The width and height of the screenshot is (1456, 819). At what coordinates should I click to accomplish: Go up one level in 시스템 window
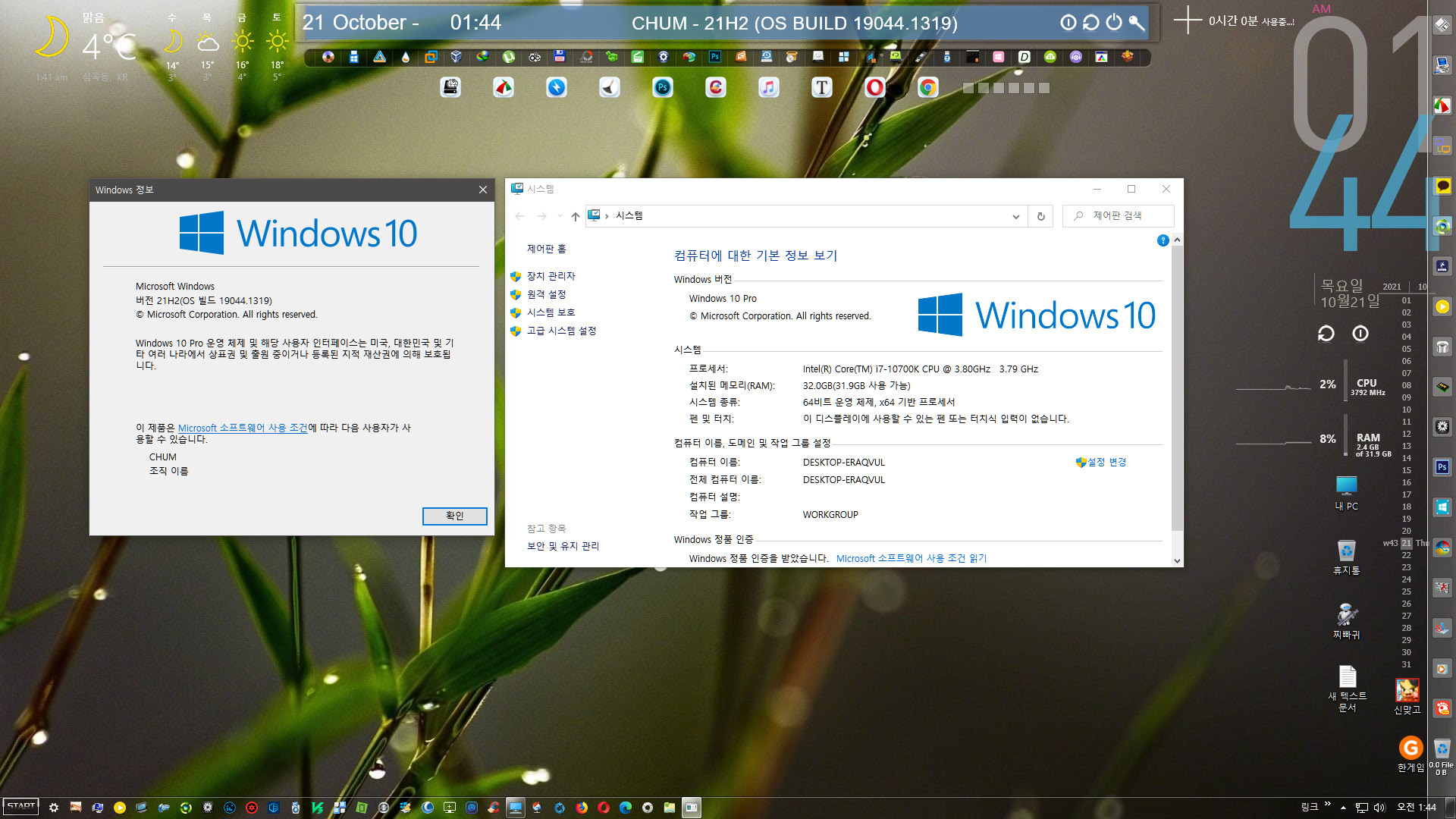click(575, 216)
